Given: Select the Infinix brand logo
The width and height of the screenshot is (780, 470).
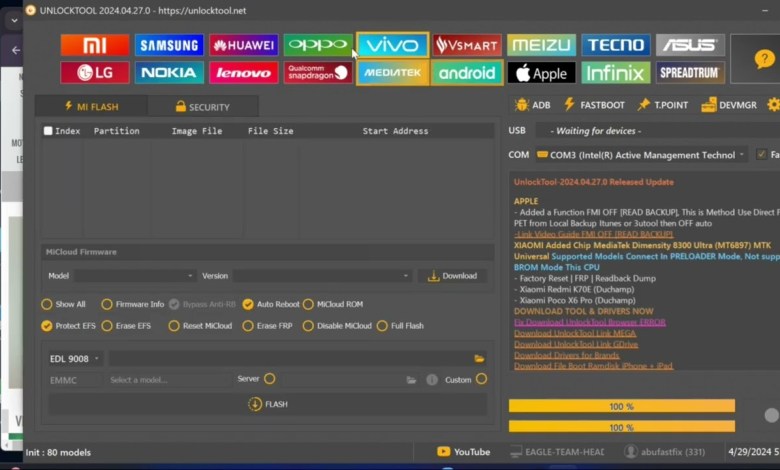Looking at the screenshot, I should click(x=616, y=73).
